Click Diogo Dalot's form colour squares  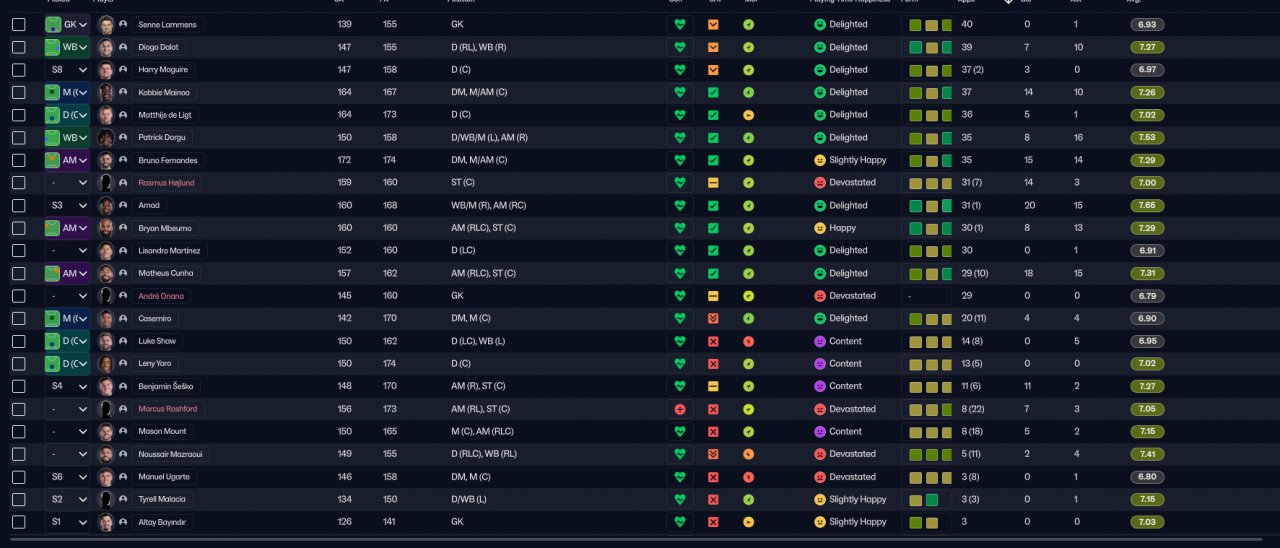pyautogui.click(x=928, y=47)
